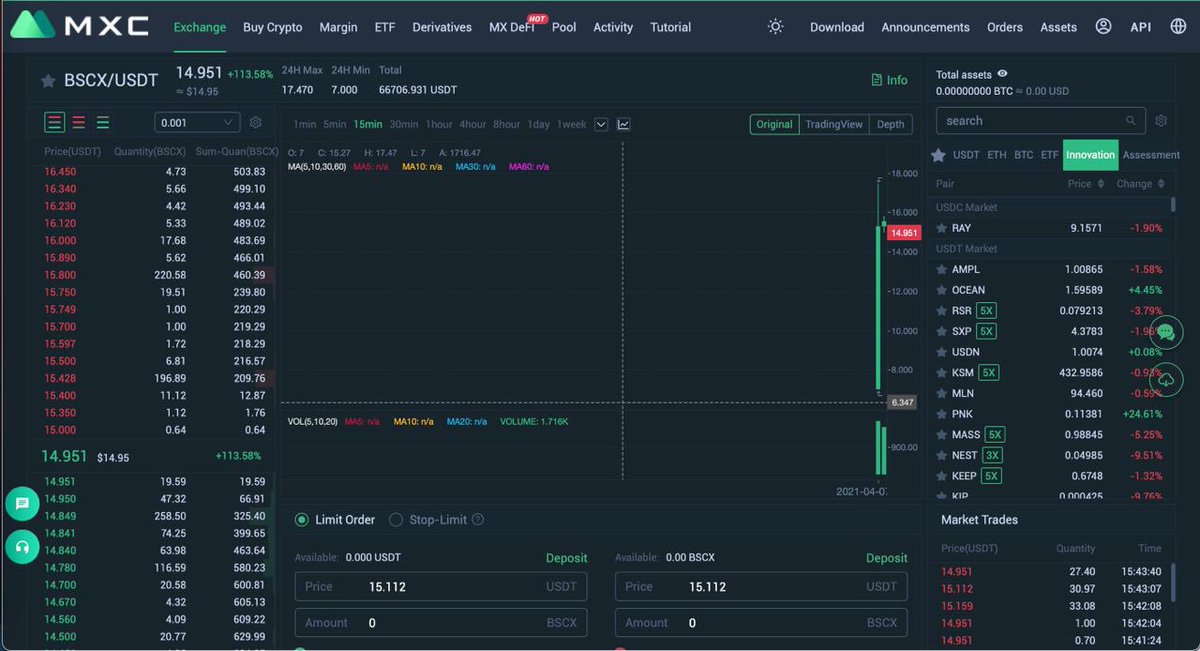Open RSR 5X leverage tag

986,311
